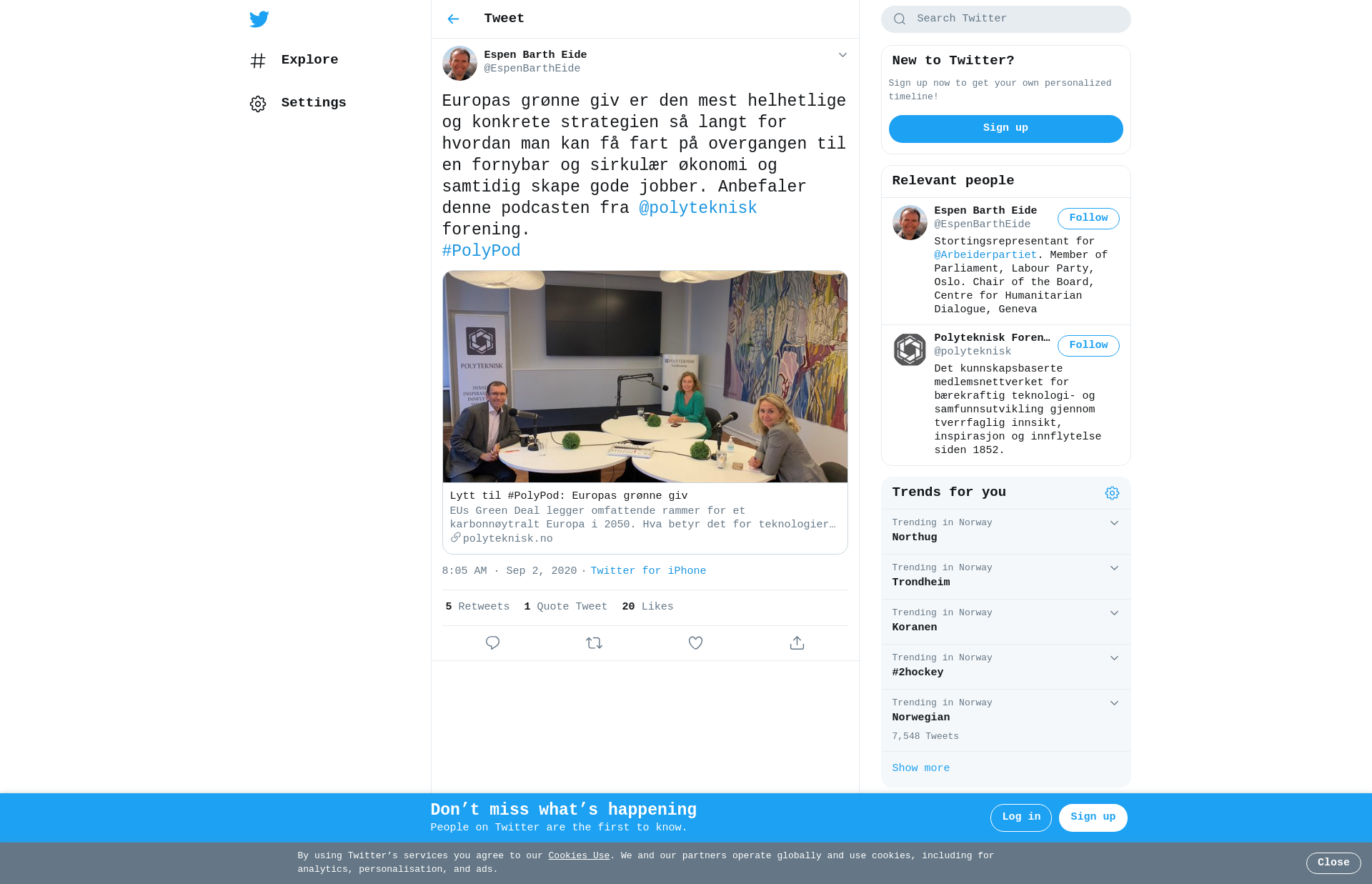Image resolution: width=1372 pixels, height=884 pixels.
Task: Open the Koranen trend options chevron
Action: click(x=1114, y=613)
